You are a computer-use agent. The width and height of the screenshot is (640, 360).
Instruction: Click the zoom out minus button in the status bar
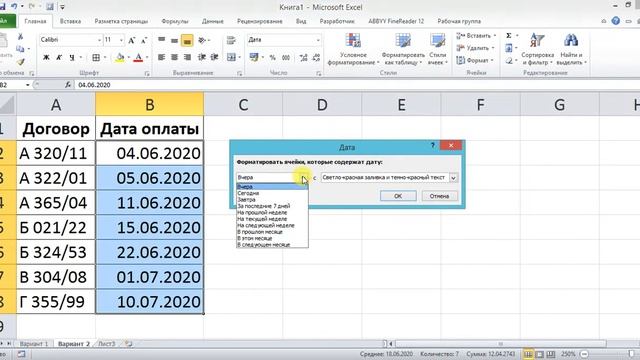(585, 354)
